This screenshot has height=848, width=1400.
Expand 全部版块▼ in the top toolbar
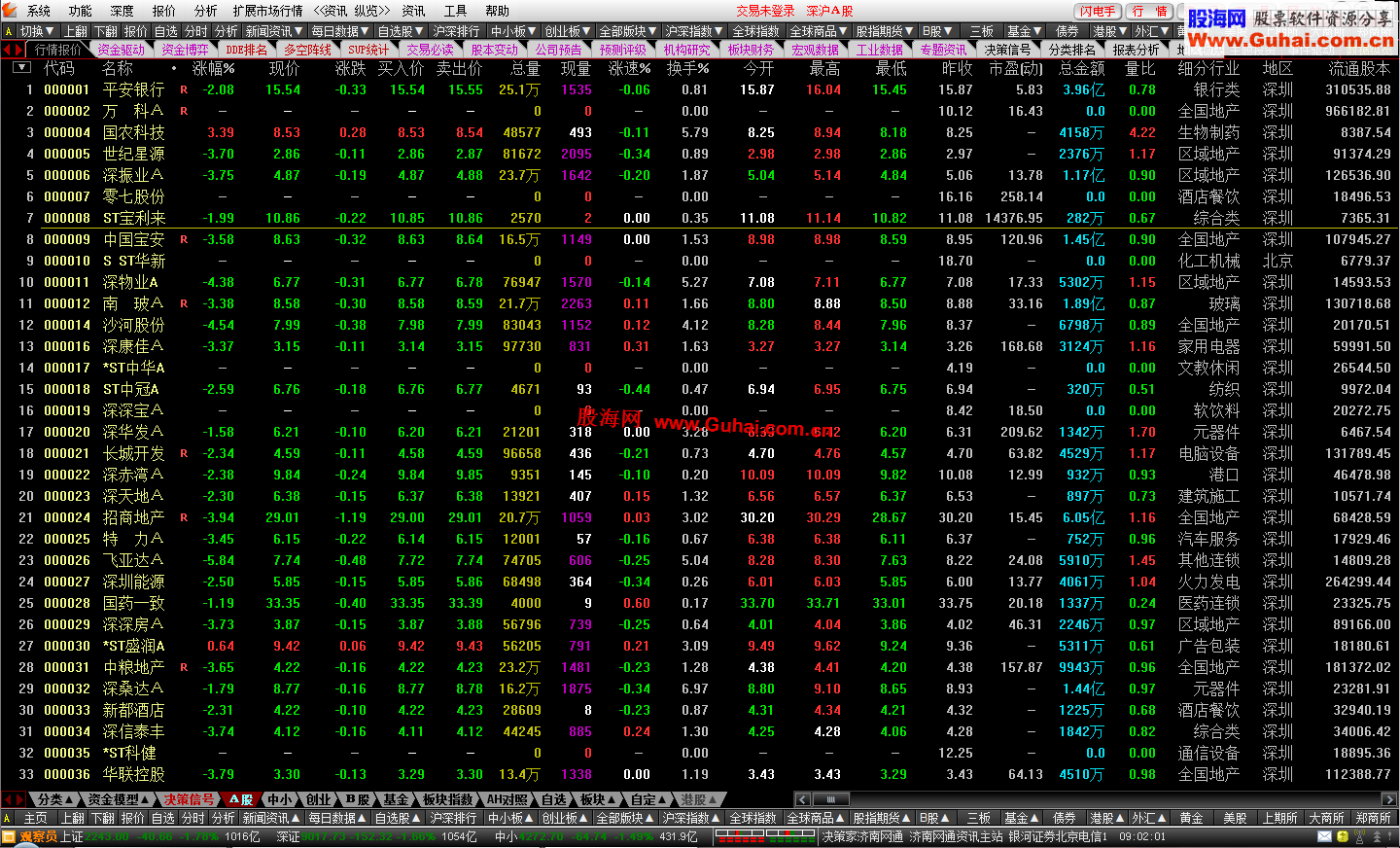tap(627, 31)
